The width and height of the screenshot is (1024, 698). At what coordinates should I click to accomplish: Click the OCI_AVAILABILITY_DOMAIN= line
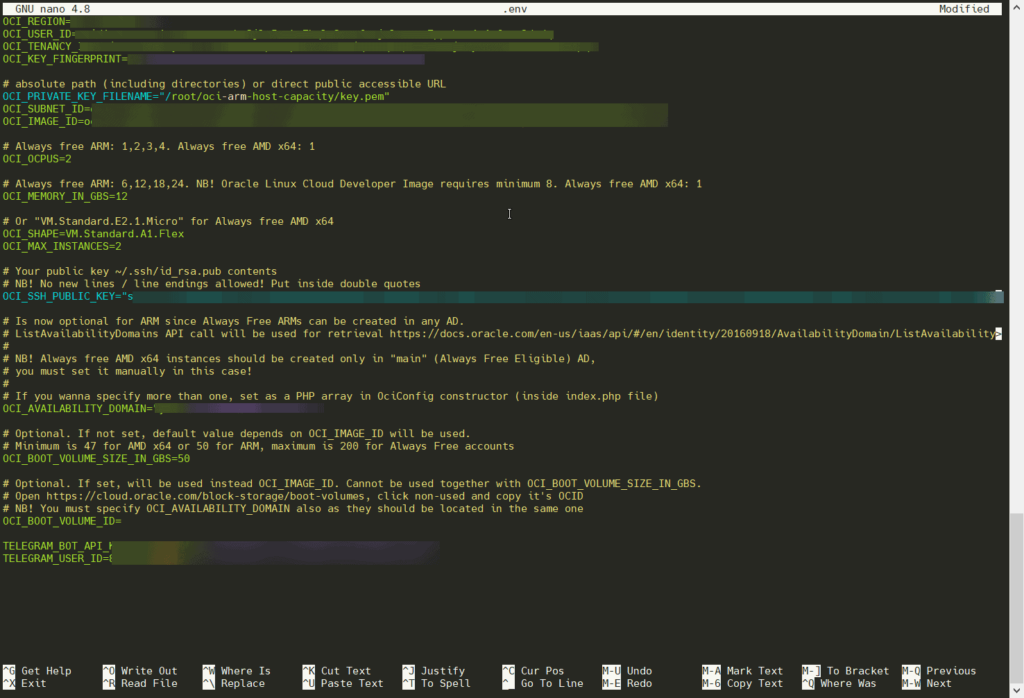163,409
